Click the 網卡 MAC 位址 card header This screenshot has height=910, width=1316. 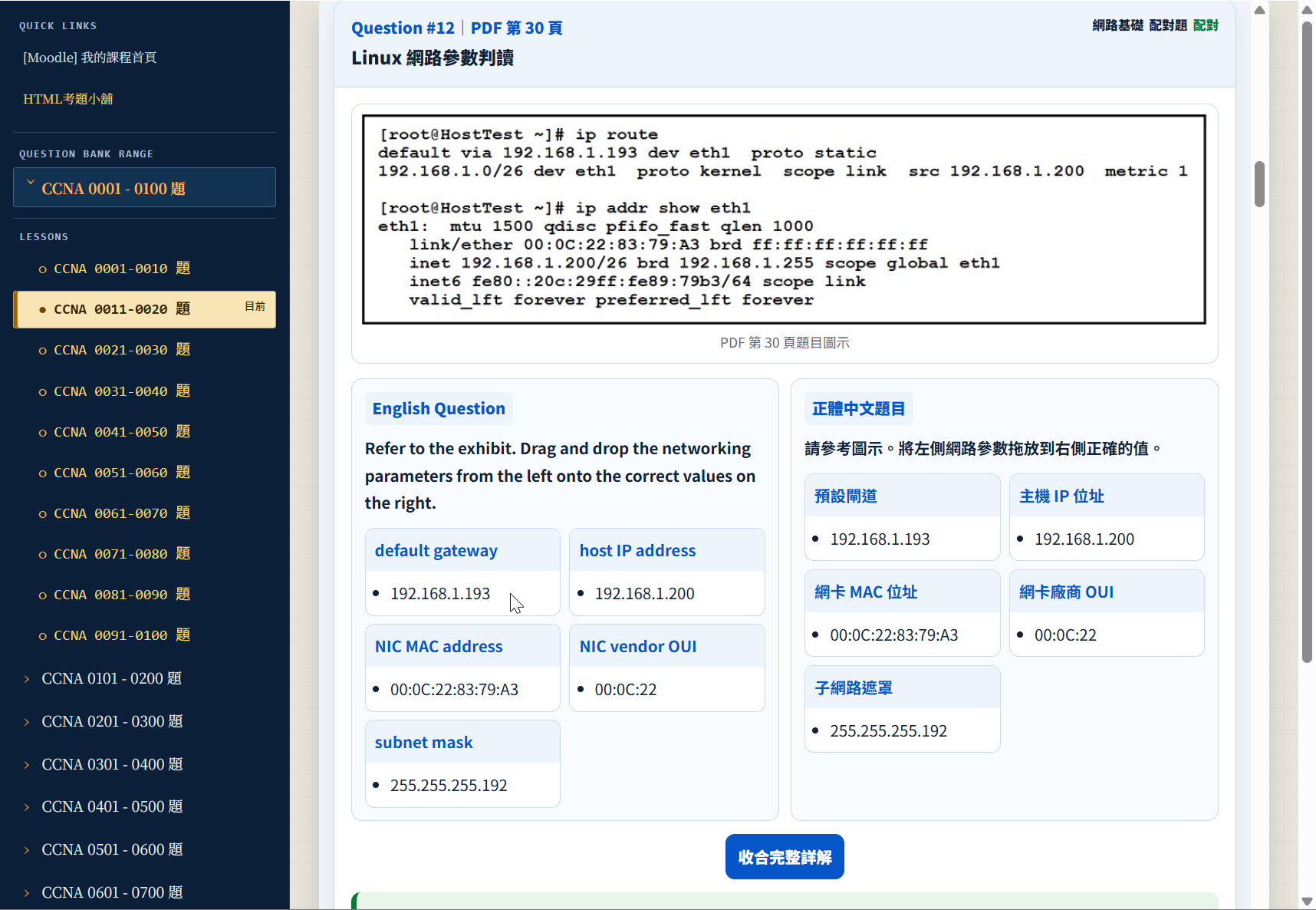tap(902, 592)
